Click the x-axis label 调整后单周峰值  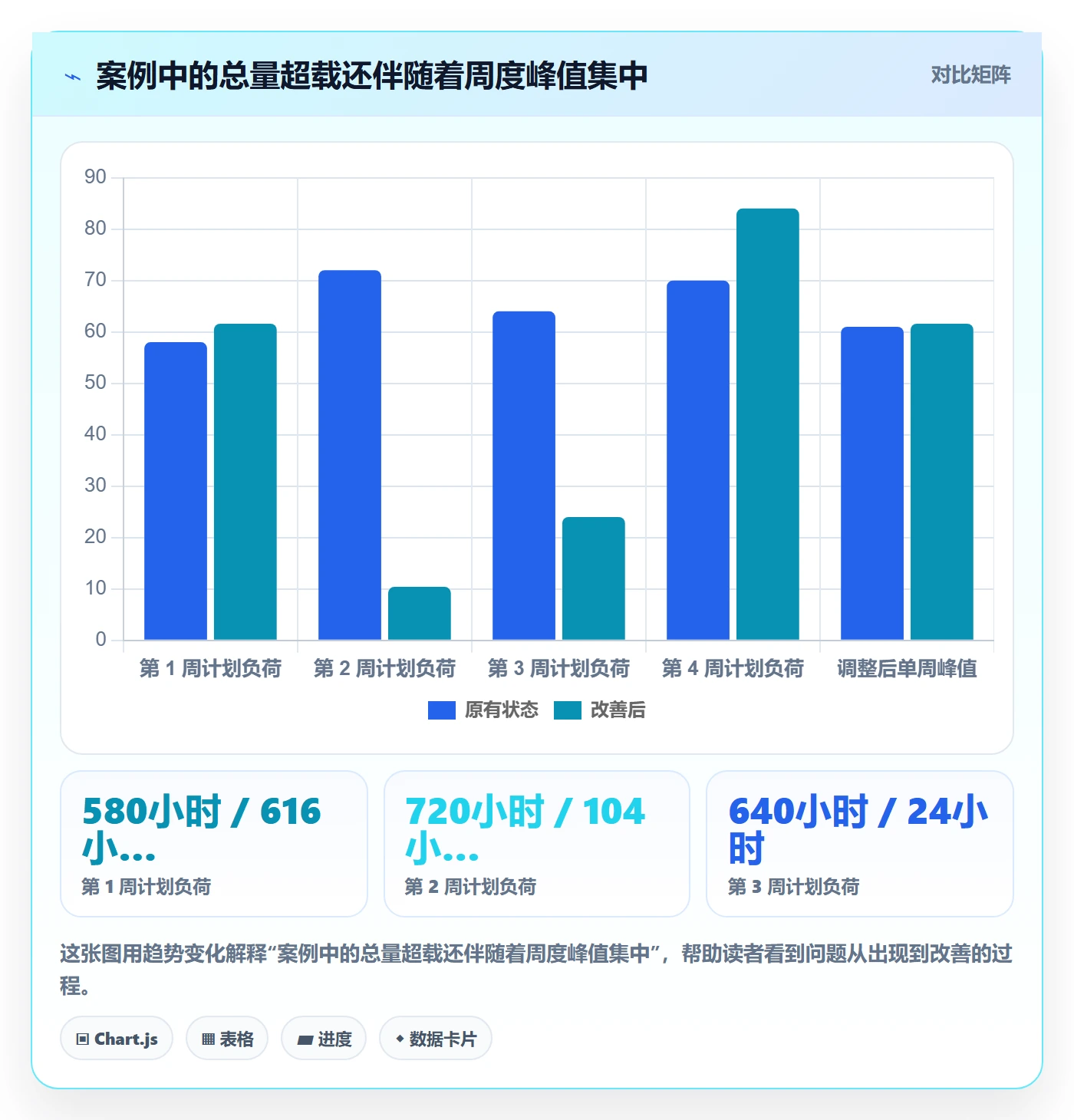point(907,669)
